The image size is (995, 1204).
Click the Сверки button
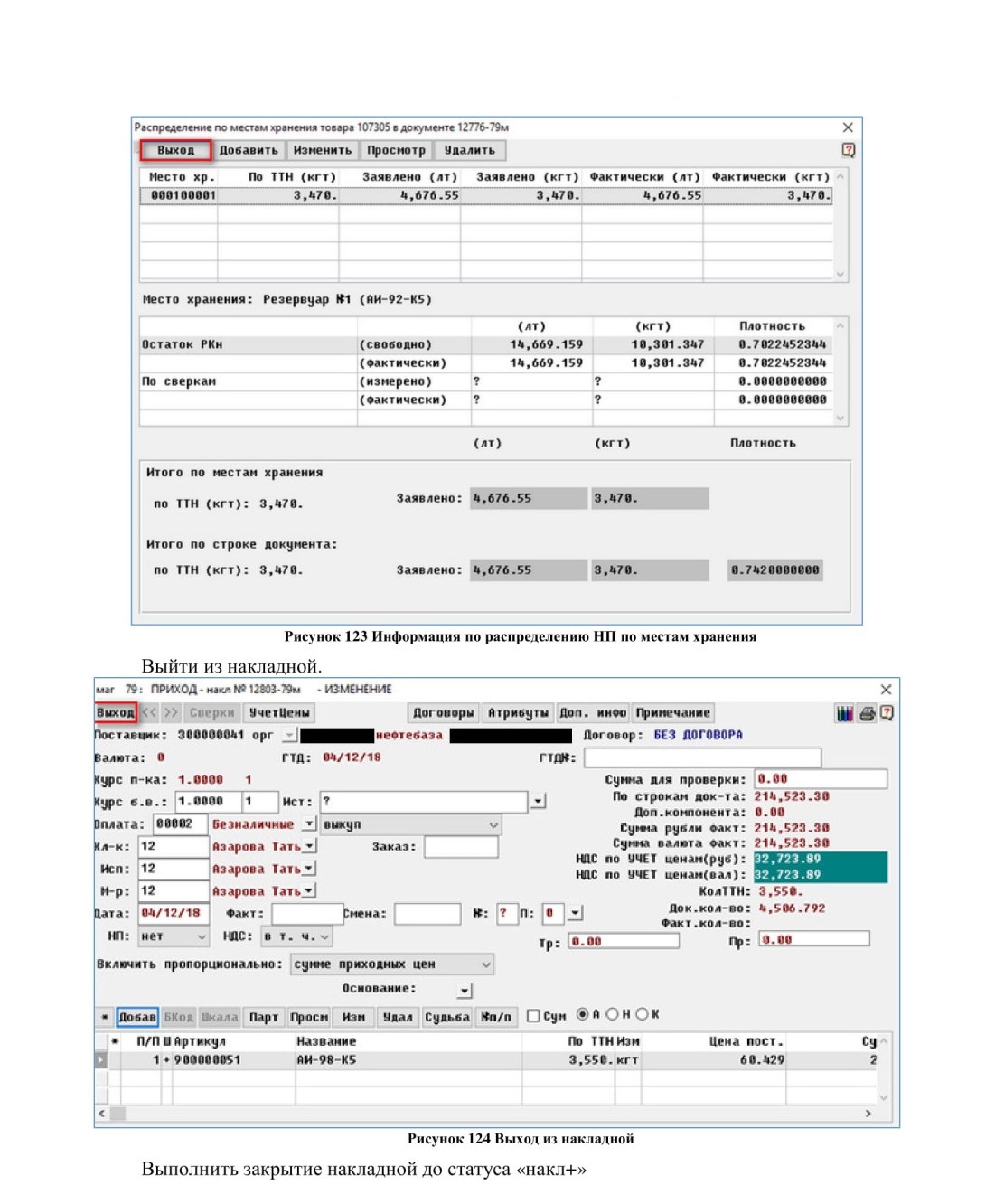tap(212, 712)
